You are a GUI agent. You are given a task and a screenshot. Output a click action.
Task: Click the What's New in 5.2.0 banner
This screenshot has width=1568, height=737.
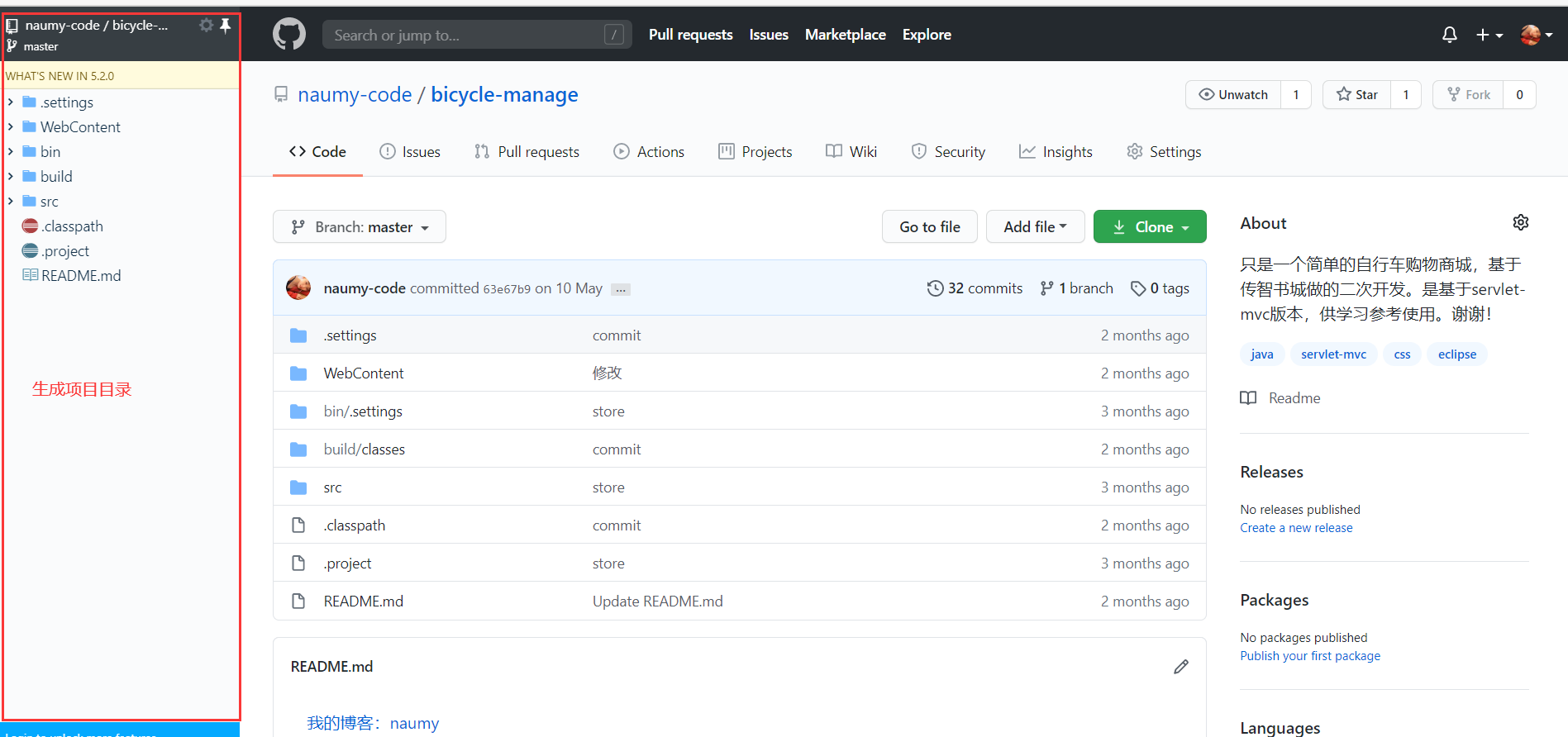[122, 76]
